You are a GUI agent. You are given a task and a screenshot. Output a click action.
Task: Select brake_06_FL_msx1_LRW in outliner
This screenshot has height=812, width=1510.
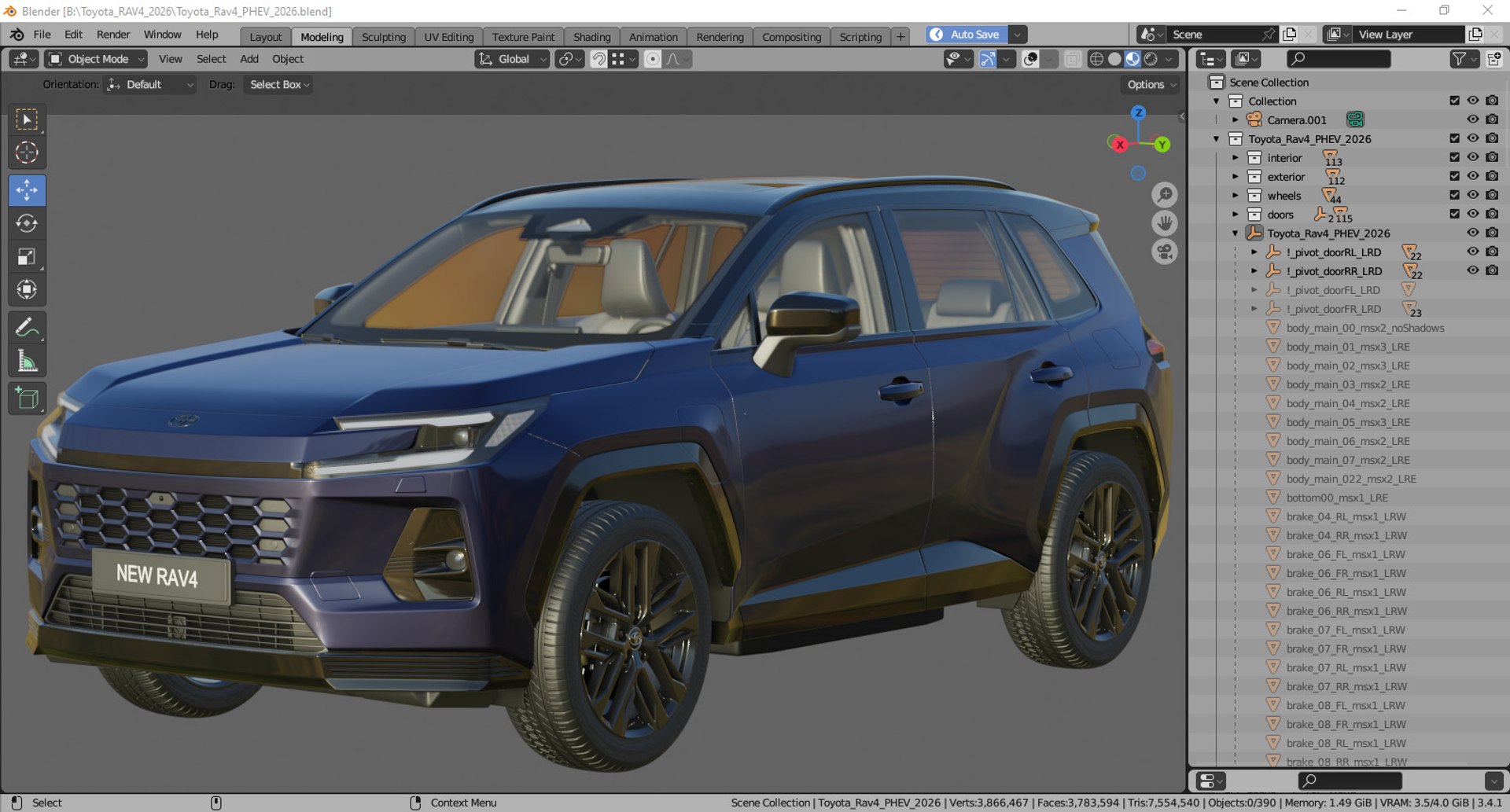[x=1346, y=554]
